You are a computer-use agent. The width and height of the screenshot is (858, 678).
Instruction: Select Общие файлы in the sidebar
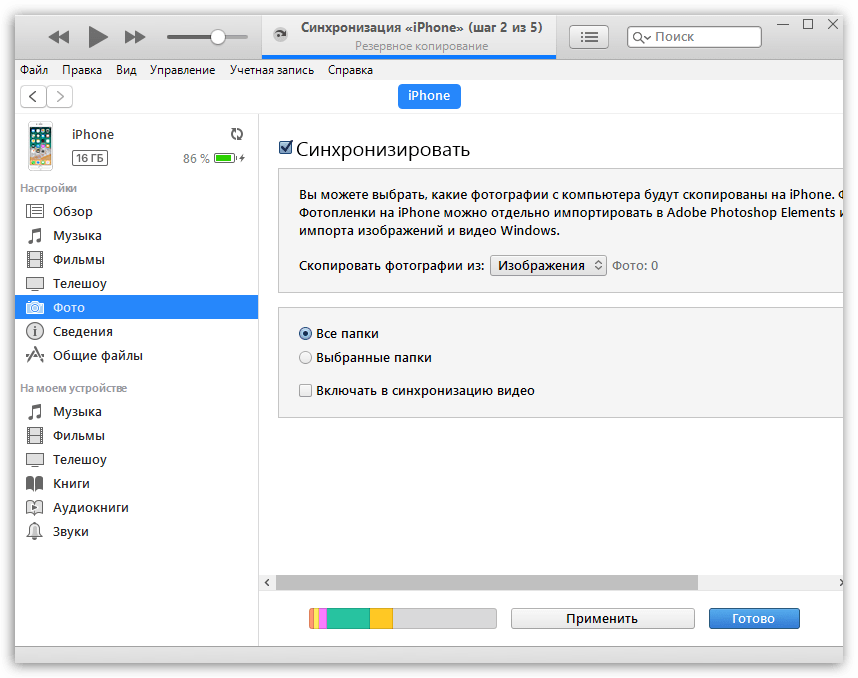(x=97, y=355)
